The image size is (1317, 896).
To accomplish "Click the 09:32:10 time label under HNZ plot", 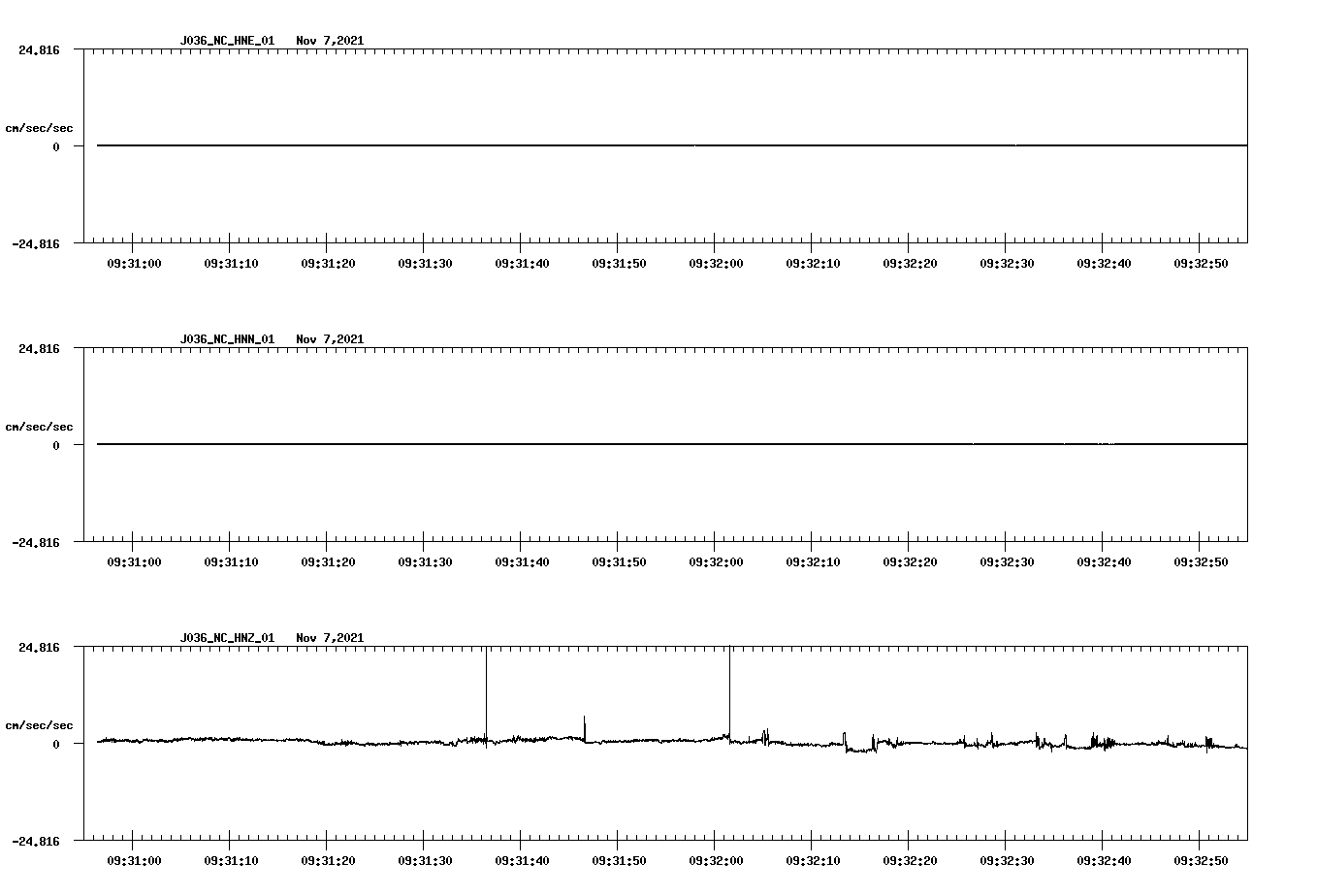I will [813, 860].
